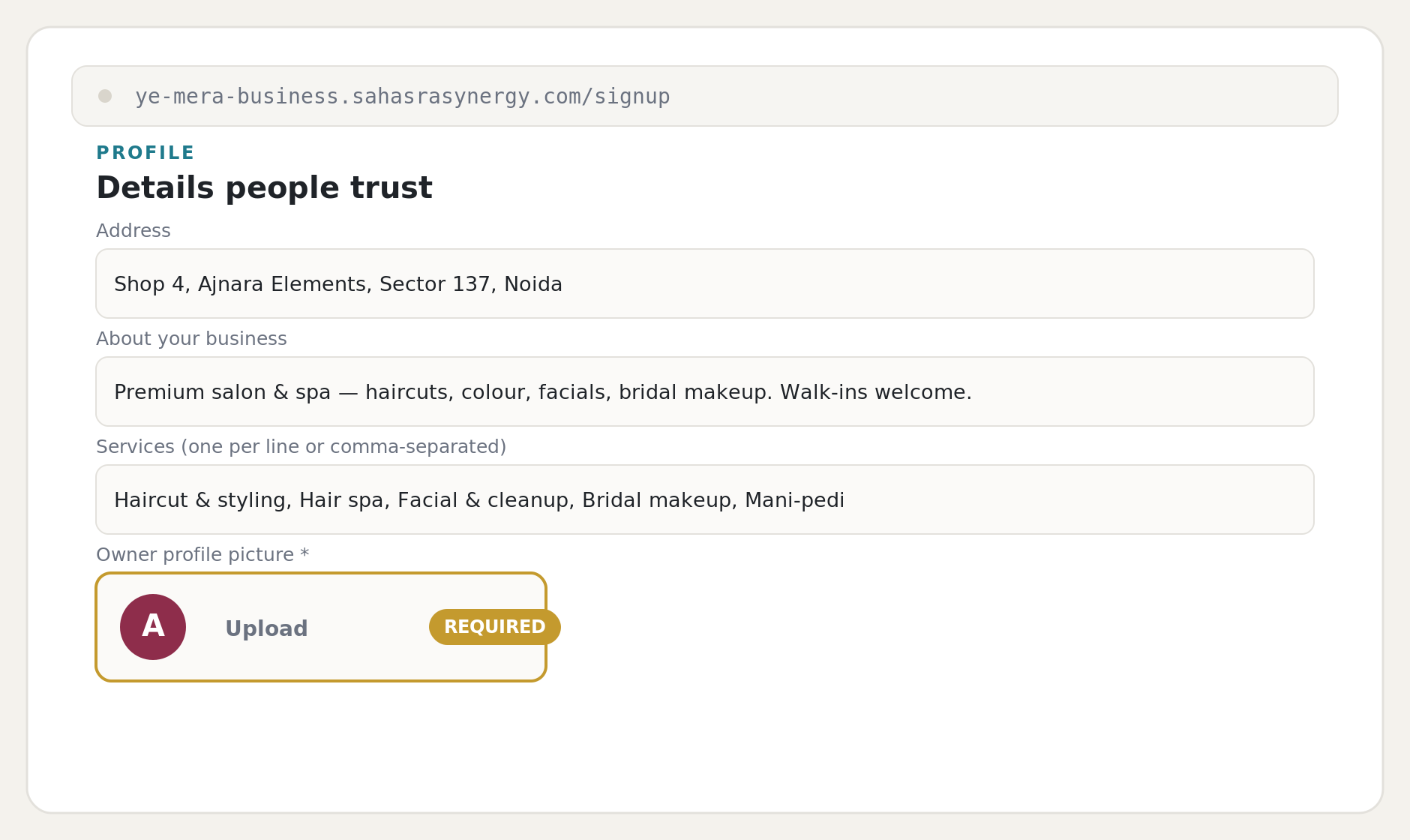Click the maroon 'A' avatar circle
The height and width of the screenshot is (840, 1410).
pyautogui.click(x=153, y=627)
